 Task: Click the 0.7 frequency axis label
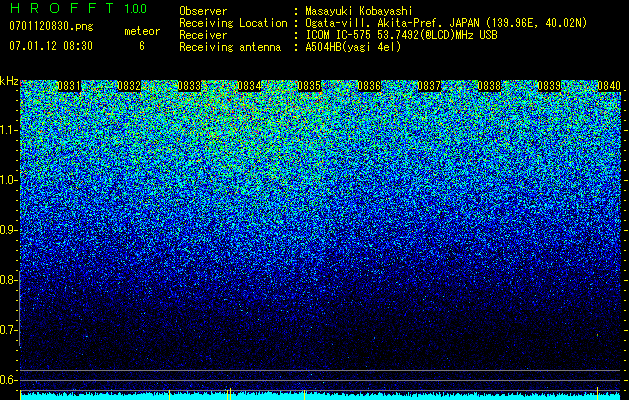pos(8,330)
